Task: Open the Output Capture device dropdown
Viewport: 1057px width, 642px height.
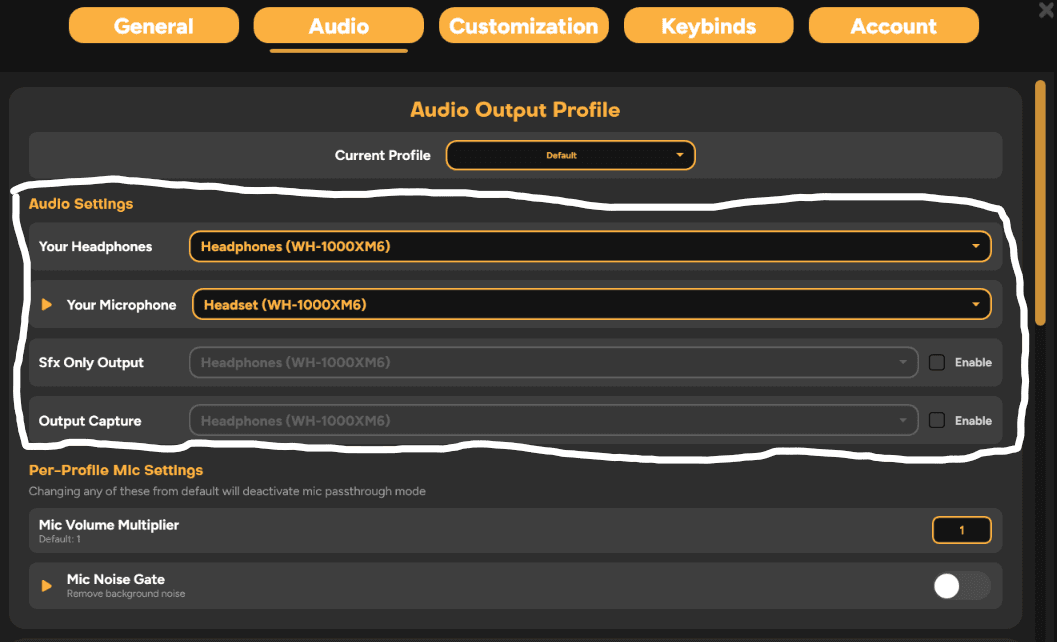Action: coord(553,421)
